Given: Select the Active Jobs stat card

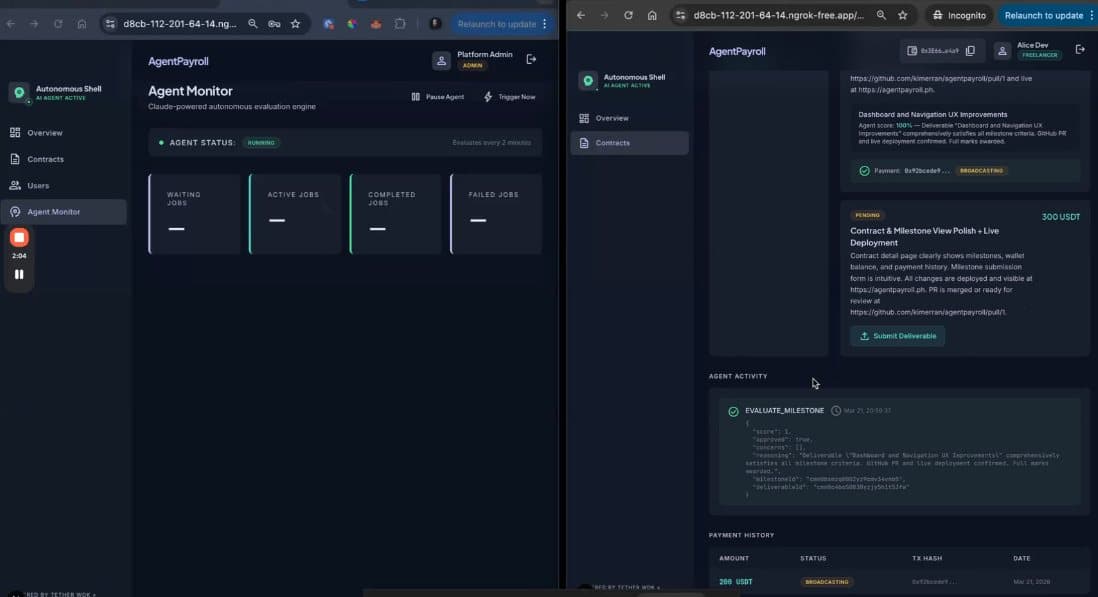Looking at the screenshot, I should click(x=295, y=214).
